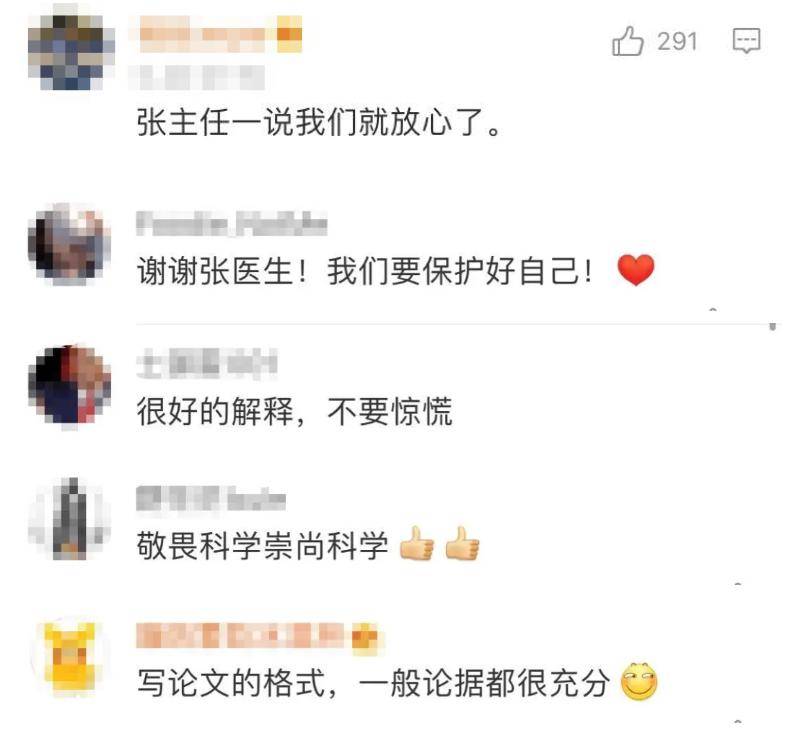This screenshot has height=731, width=786.
Task: Tap avatar beside 敬畏科学 comment
Action: pyautogui.click(x=70, y=519)
